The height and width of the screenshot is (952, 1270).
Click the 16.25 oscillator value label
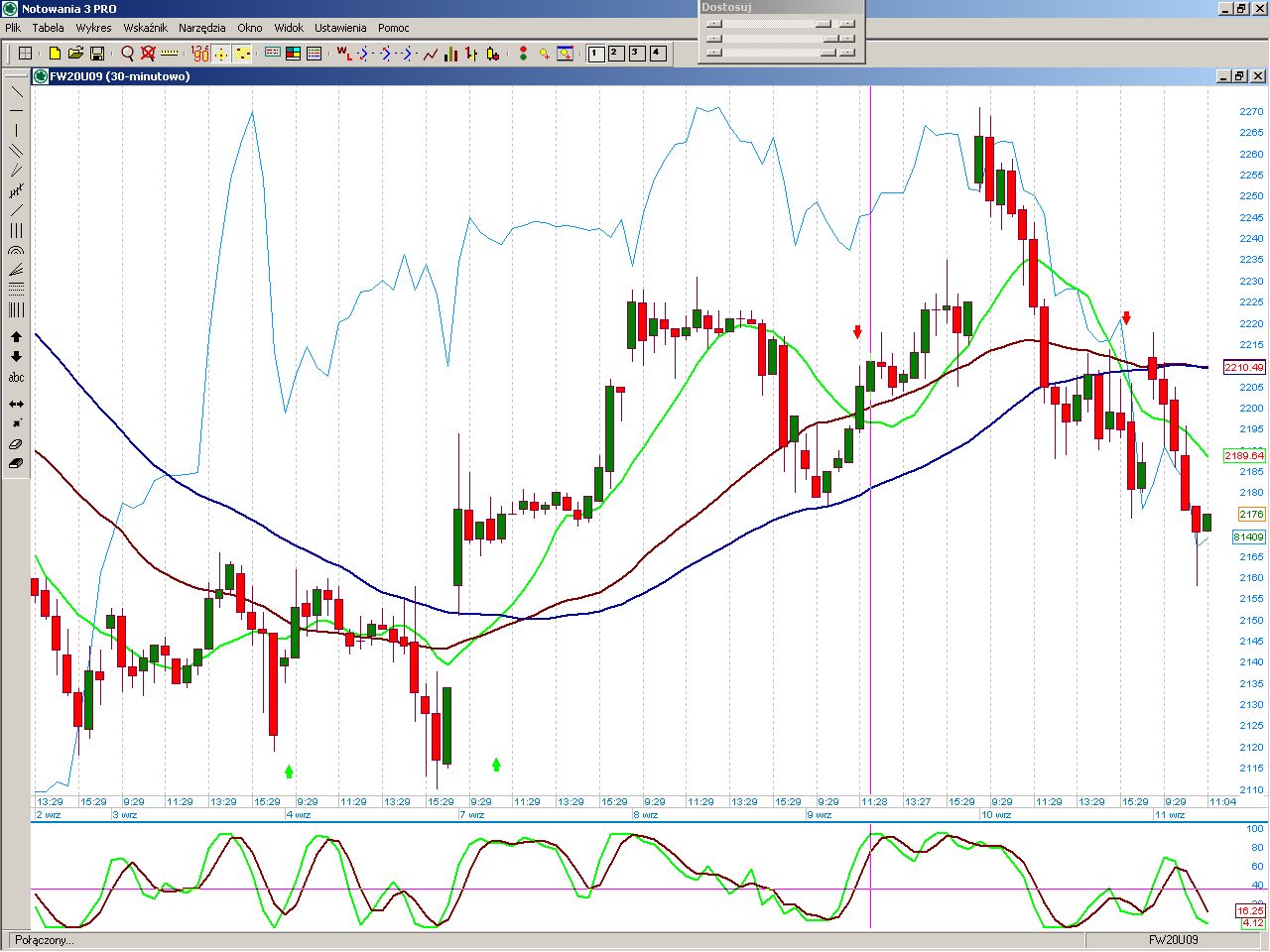1252,911
